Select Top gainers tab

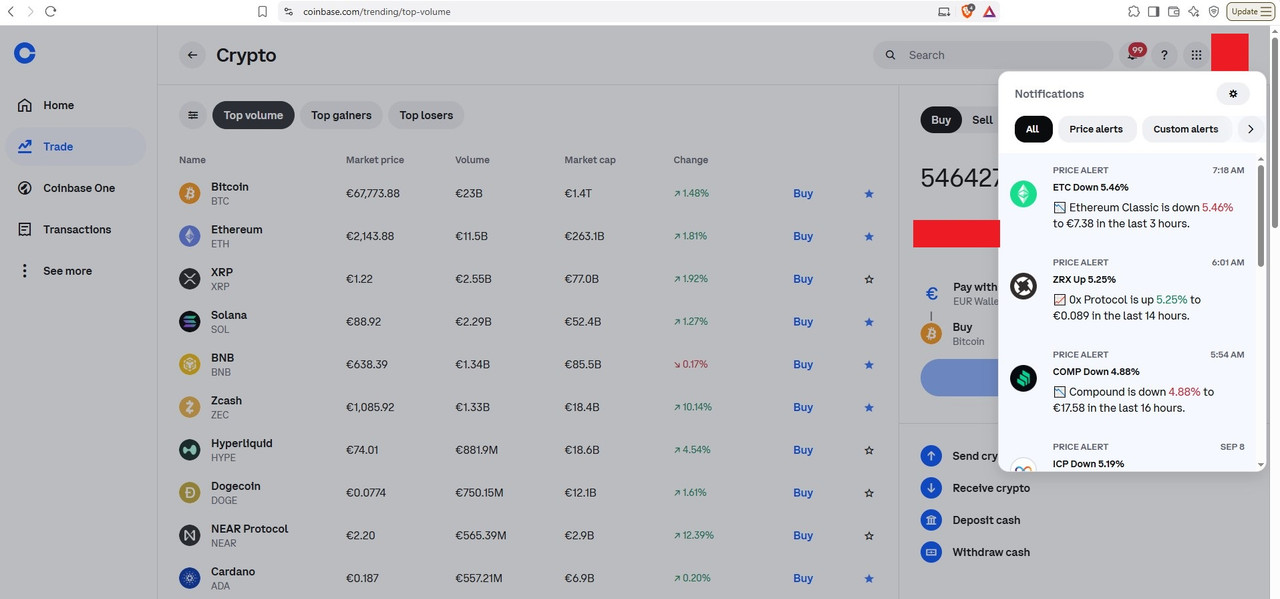tap(341, 115)
